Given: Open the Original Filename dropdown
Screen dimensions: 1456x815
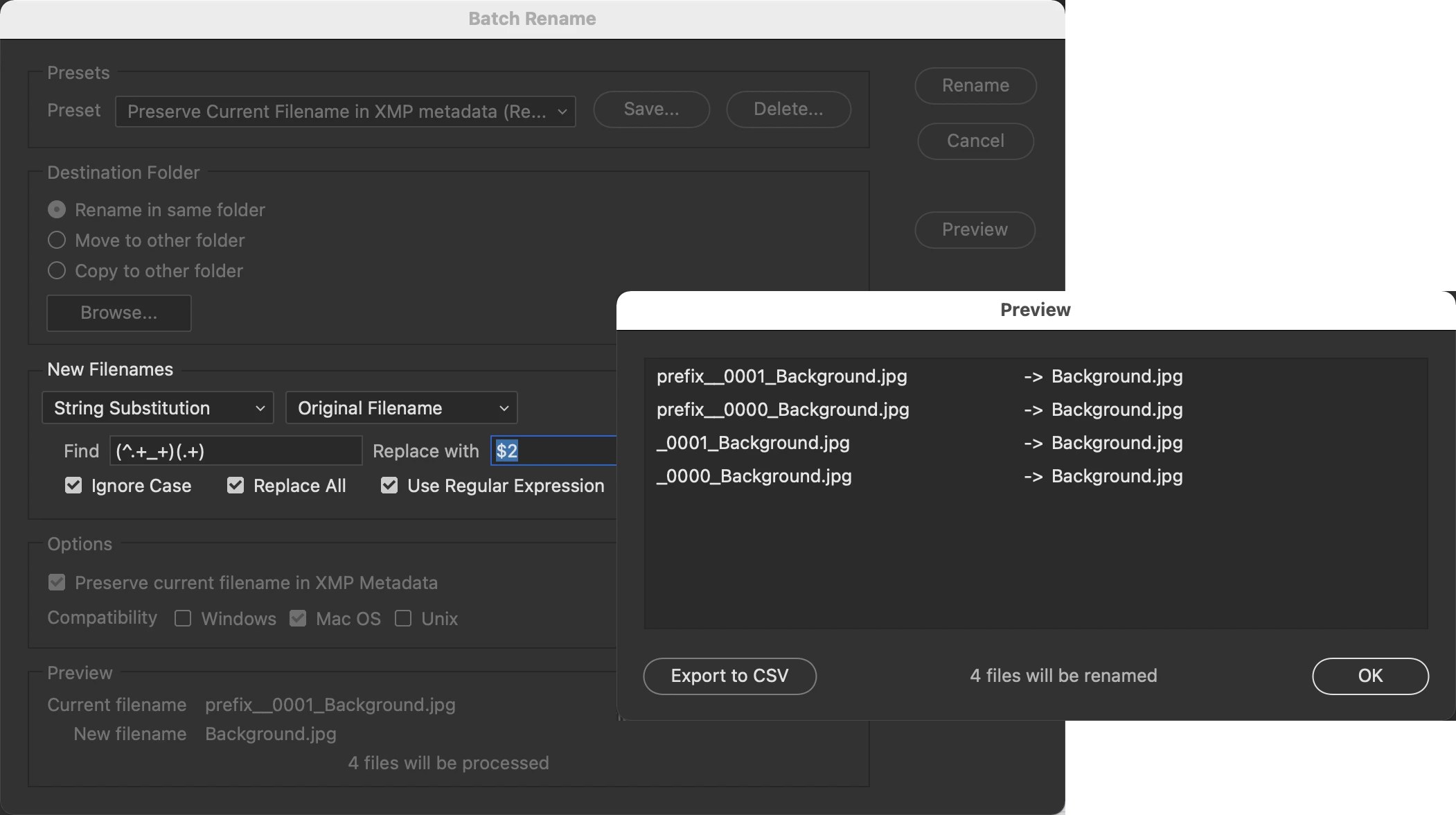Looking at the screenshot, I should [x=402, y=408].
